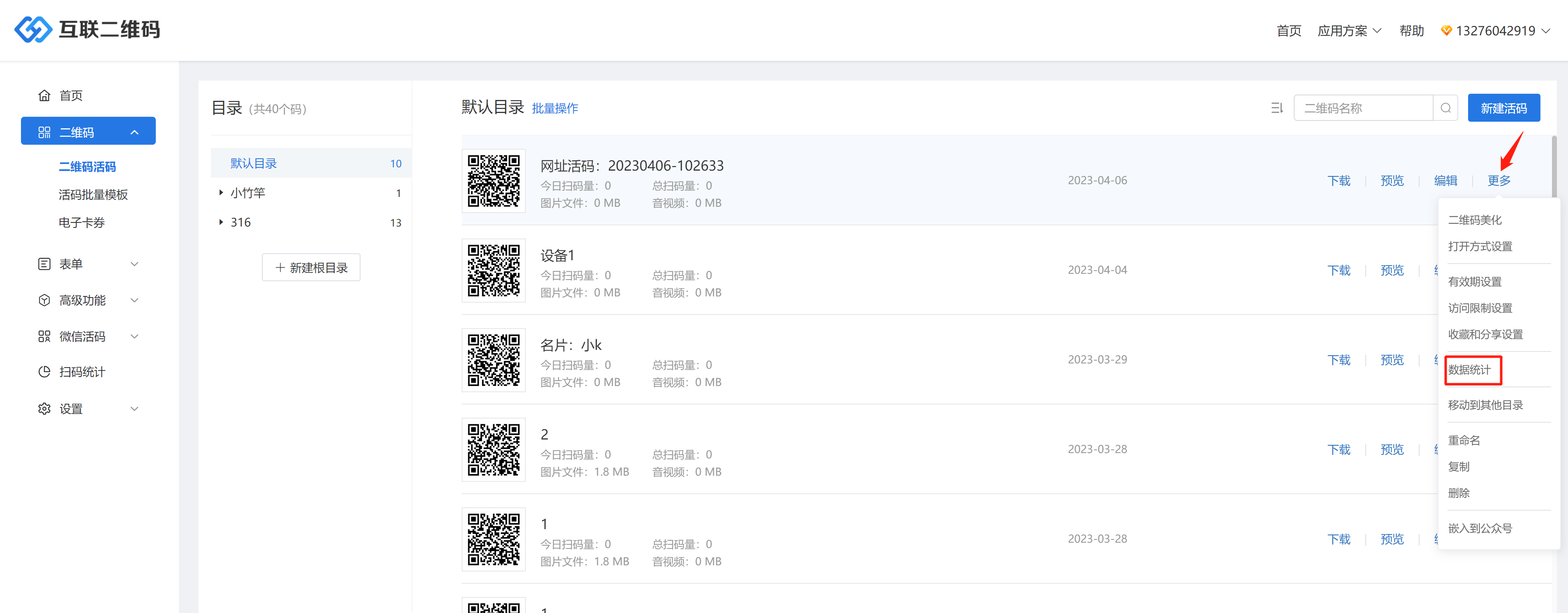
Task: Collapse the 二维码 sidebar section chevron
Action: point(134,132)
